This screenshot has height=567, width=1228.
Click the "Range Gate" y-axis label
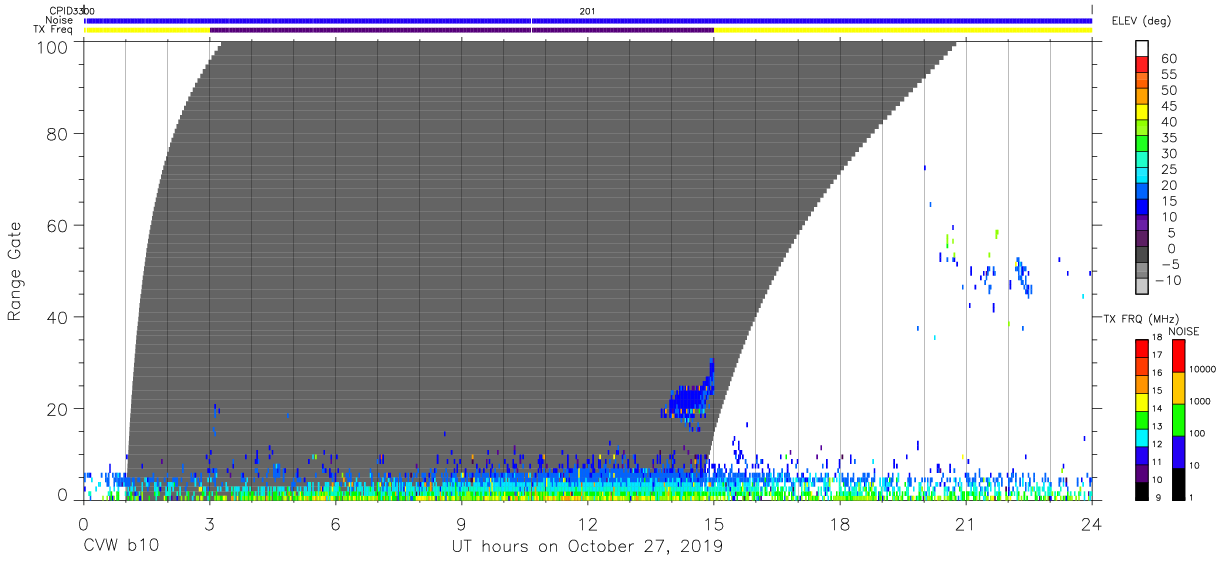click(x=15, y=271)
